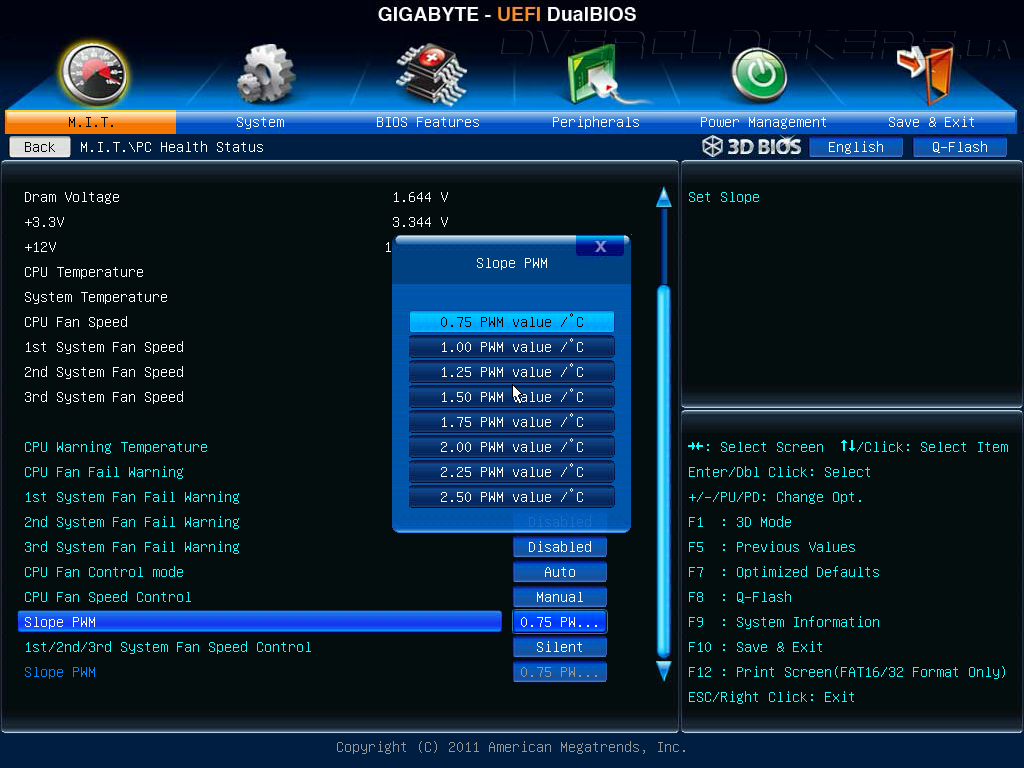Click the 1st System Fan Speed row
Viewport: 1024px width, 768px height.
[104, 347]
